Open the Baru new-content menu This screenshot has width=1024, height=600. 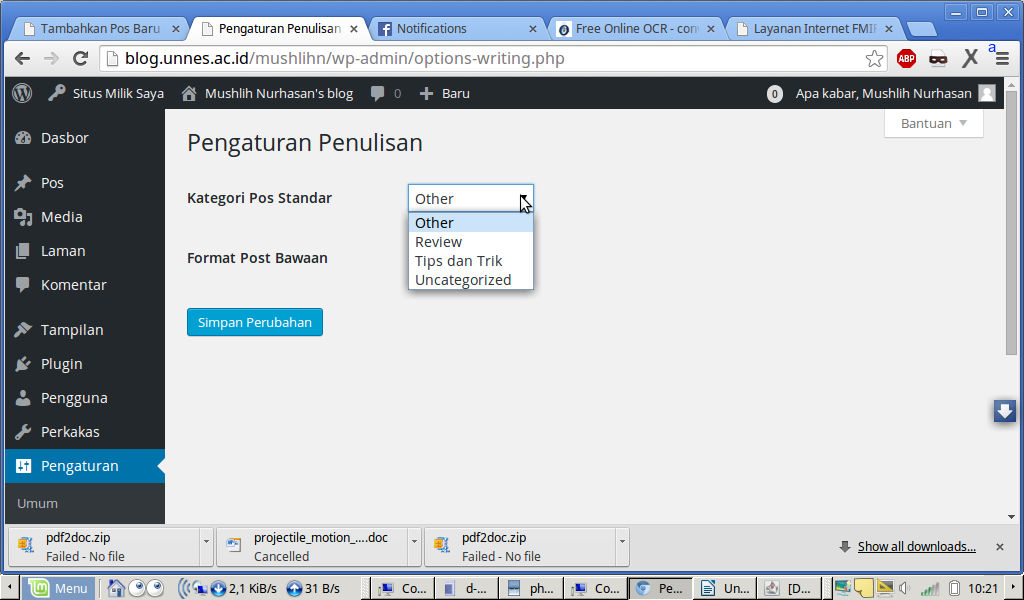click(x=444, y=93)
